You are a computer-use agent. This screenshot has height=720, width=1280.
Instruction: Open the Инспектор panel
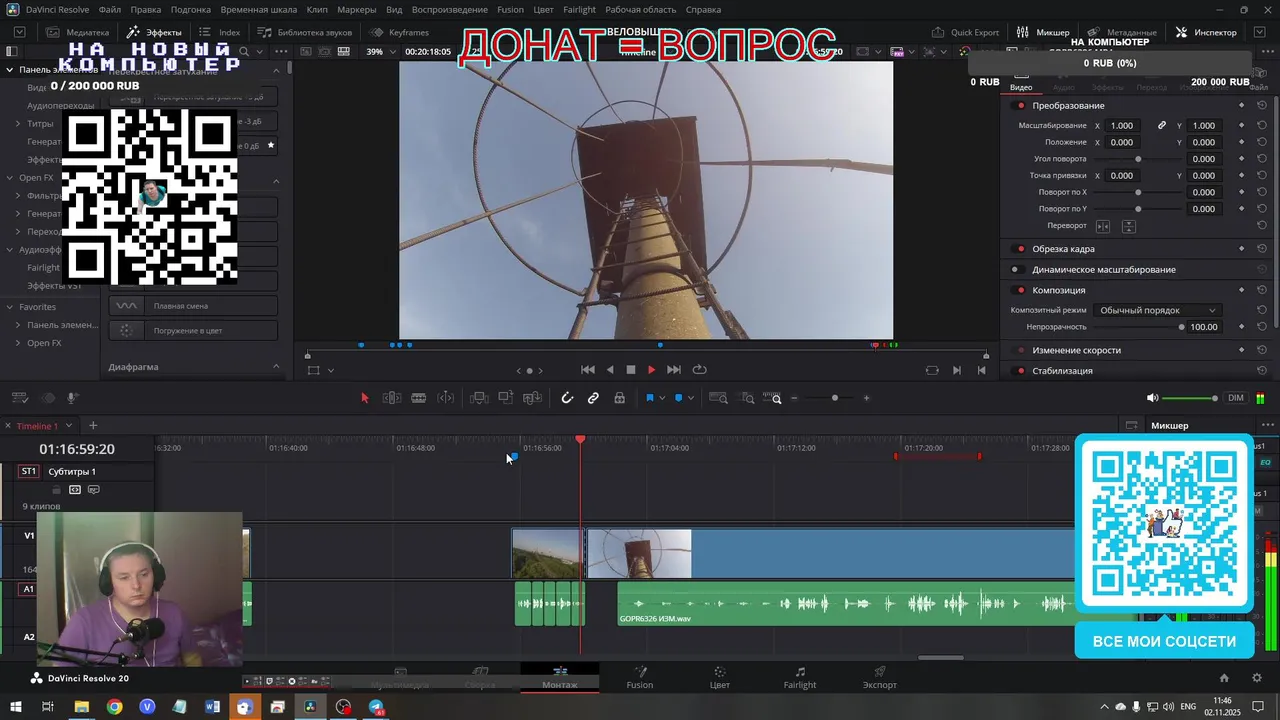click(1207, 32)
